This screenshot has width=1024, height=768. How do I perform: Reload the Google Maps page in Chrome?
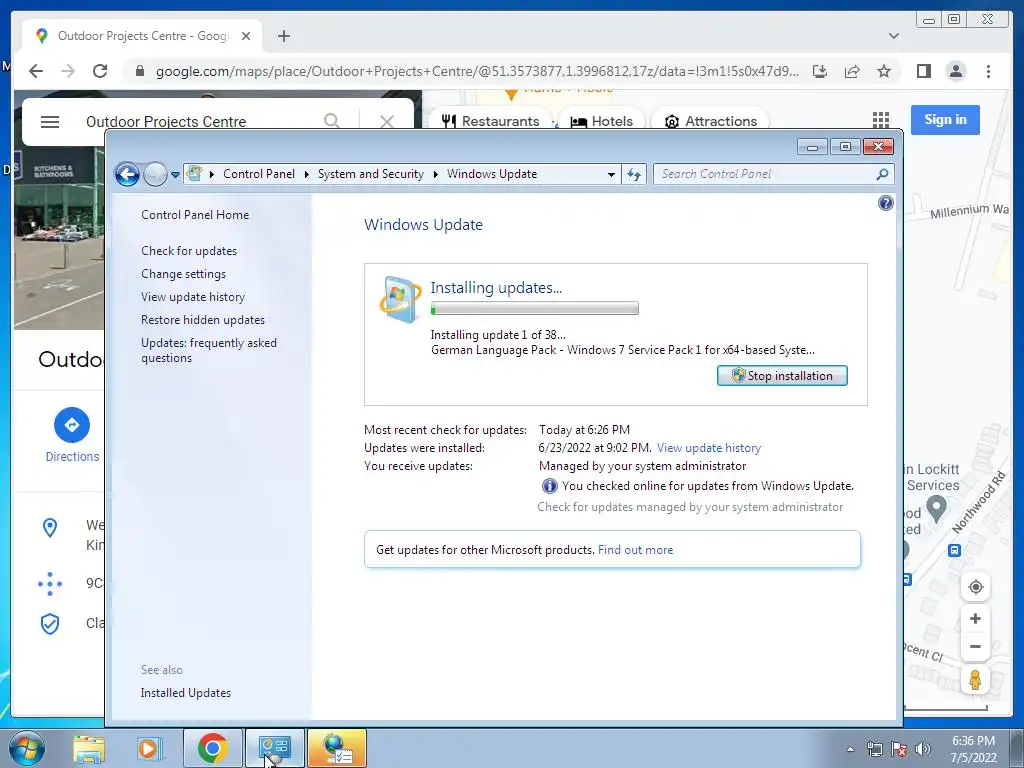coord(100,71)
